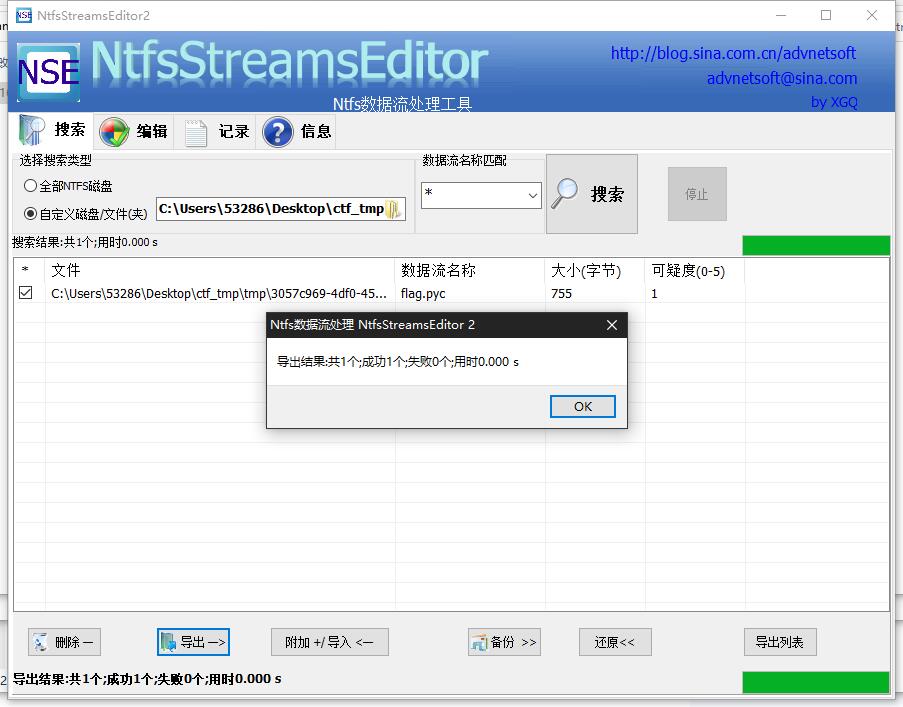Open the 搜索 tab
This screenshot has height=707, width=903.
coord(52,131)
